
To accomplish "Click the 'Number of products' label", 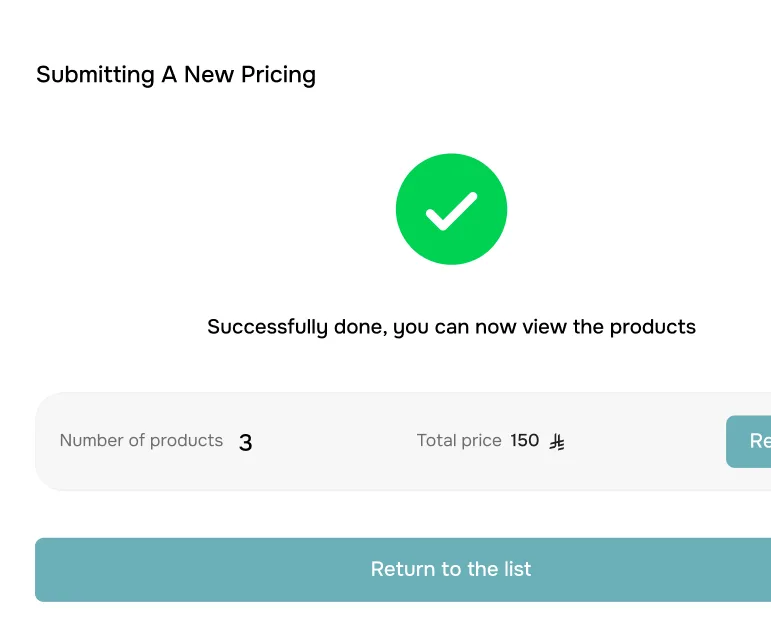I will click(x=141, y=441).
